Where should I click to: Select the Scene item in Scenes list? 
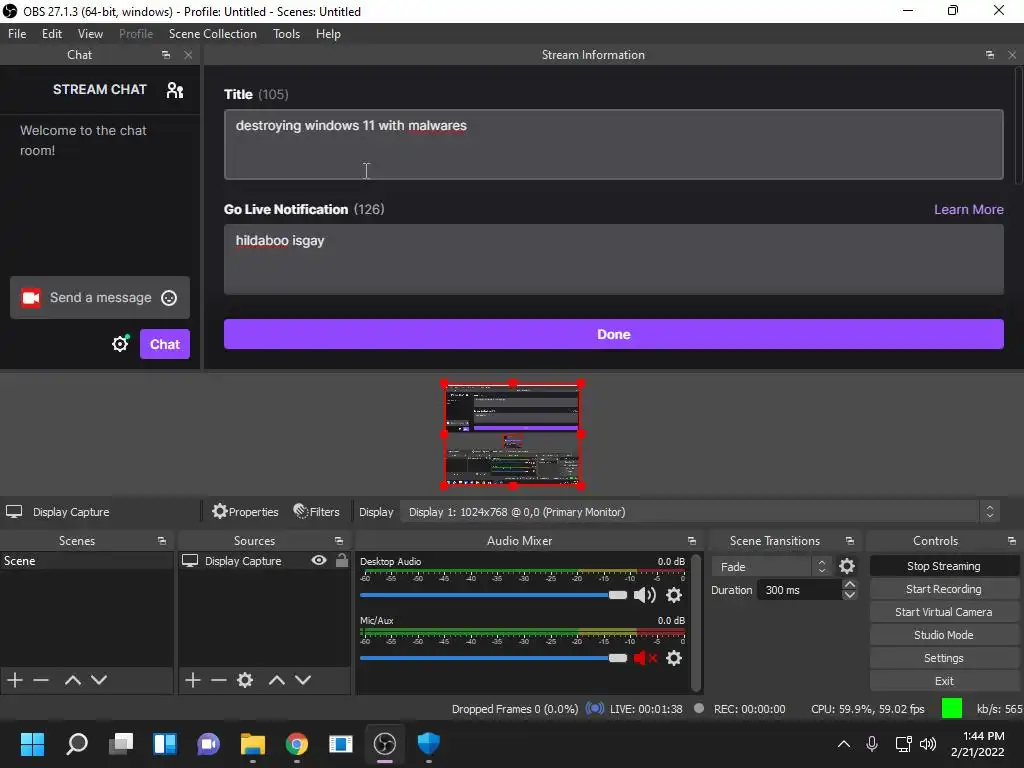[86, 561]
